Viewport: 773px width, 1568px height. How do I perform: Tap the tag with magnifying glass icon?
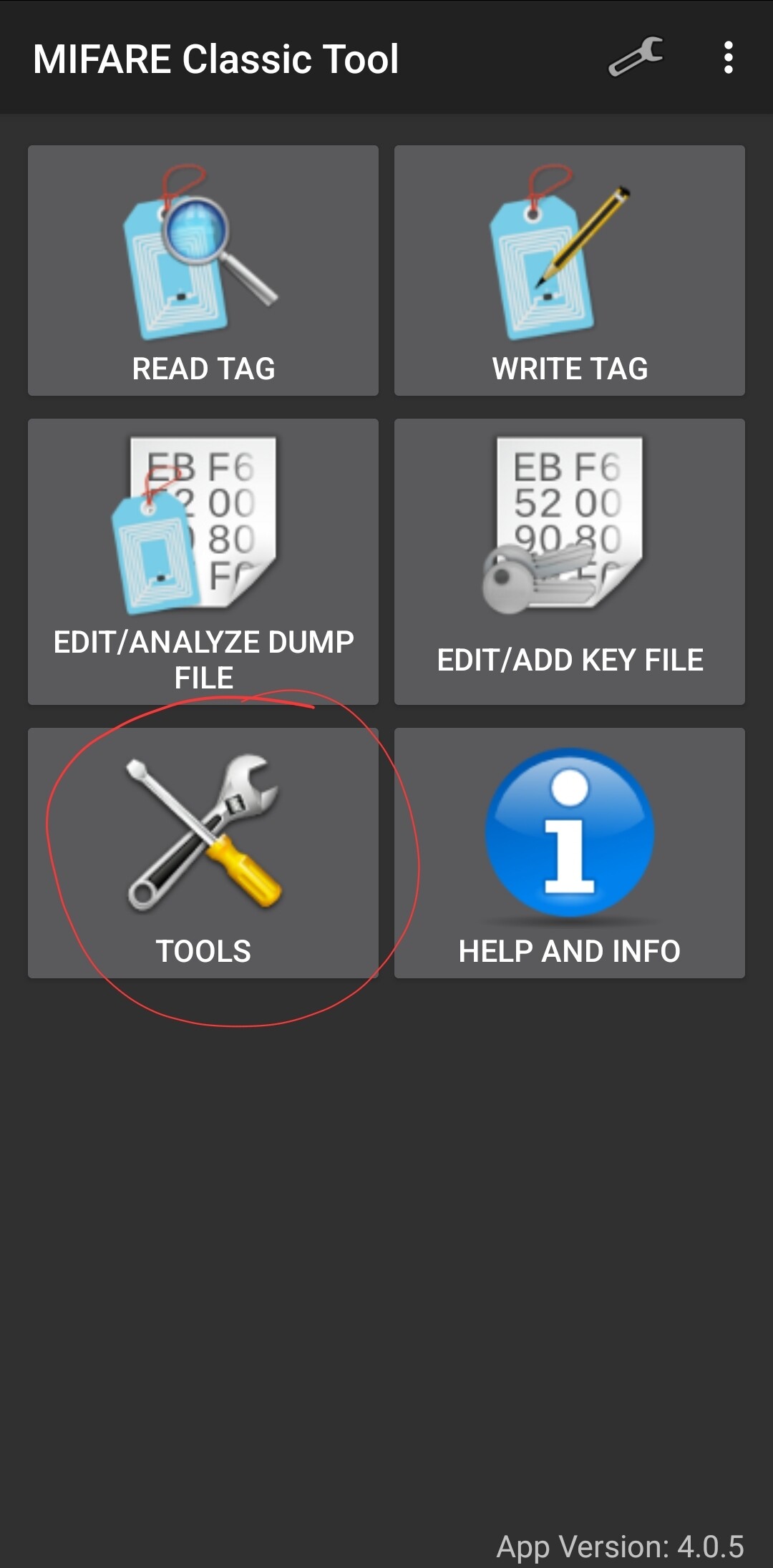click(x=200, y=252)
